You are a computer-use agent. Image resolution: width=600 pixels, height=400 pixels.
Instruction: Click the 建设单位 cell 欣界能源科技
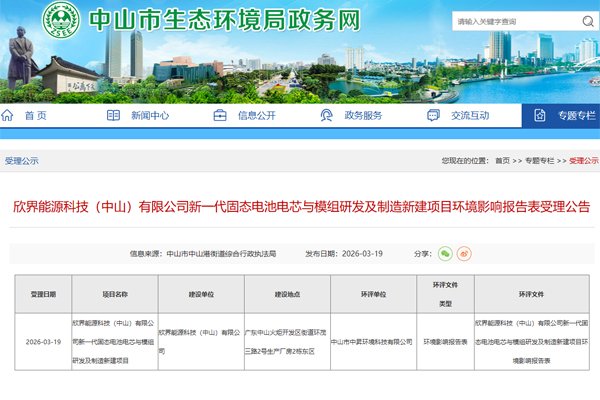click(x=199, y=342)
